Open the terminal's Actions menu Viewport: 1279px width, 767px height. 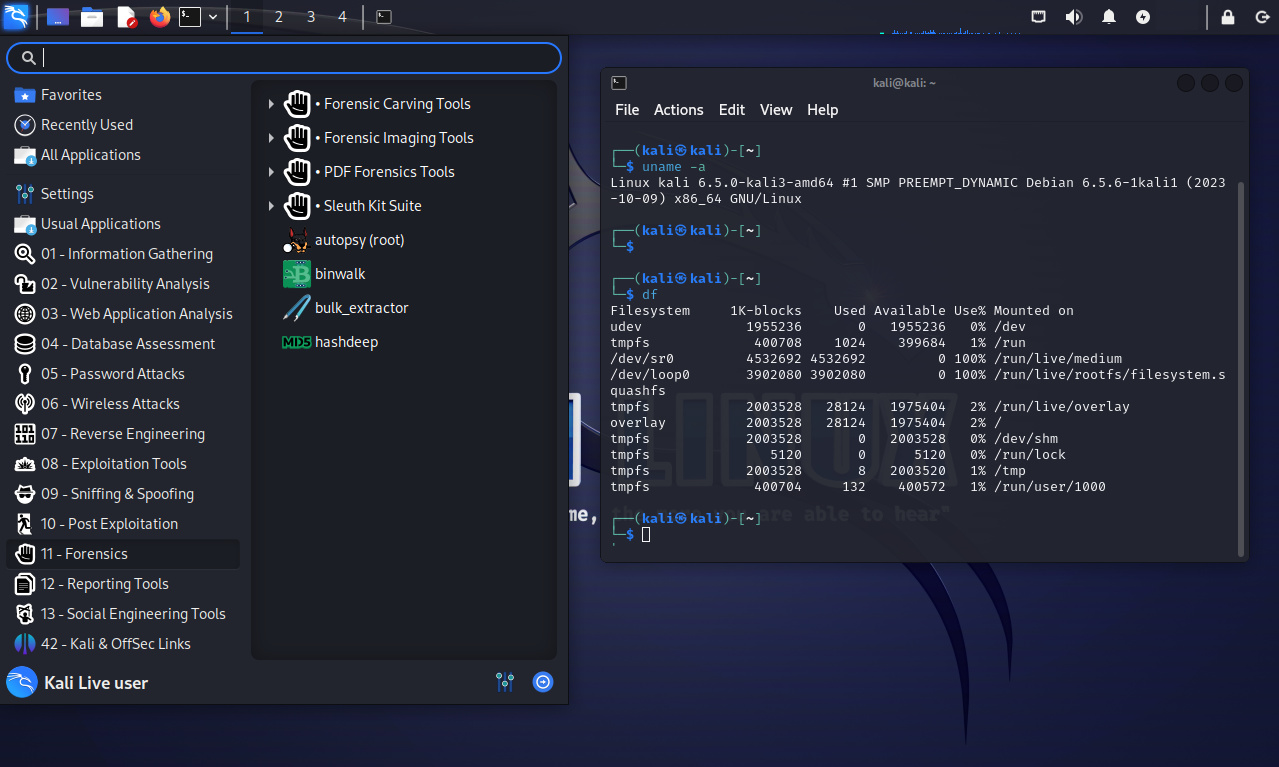click(x=678, y=110)
